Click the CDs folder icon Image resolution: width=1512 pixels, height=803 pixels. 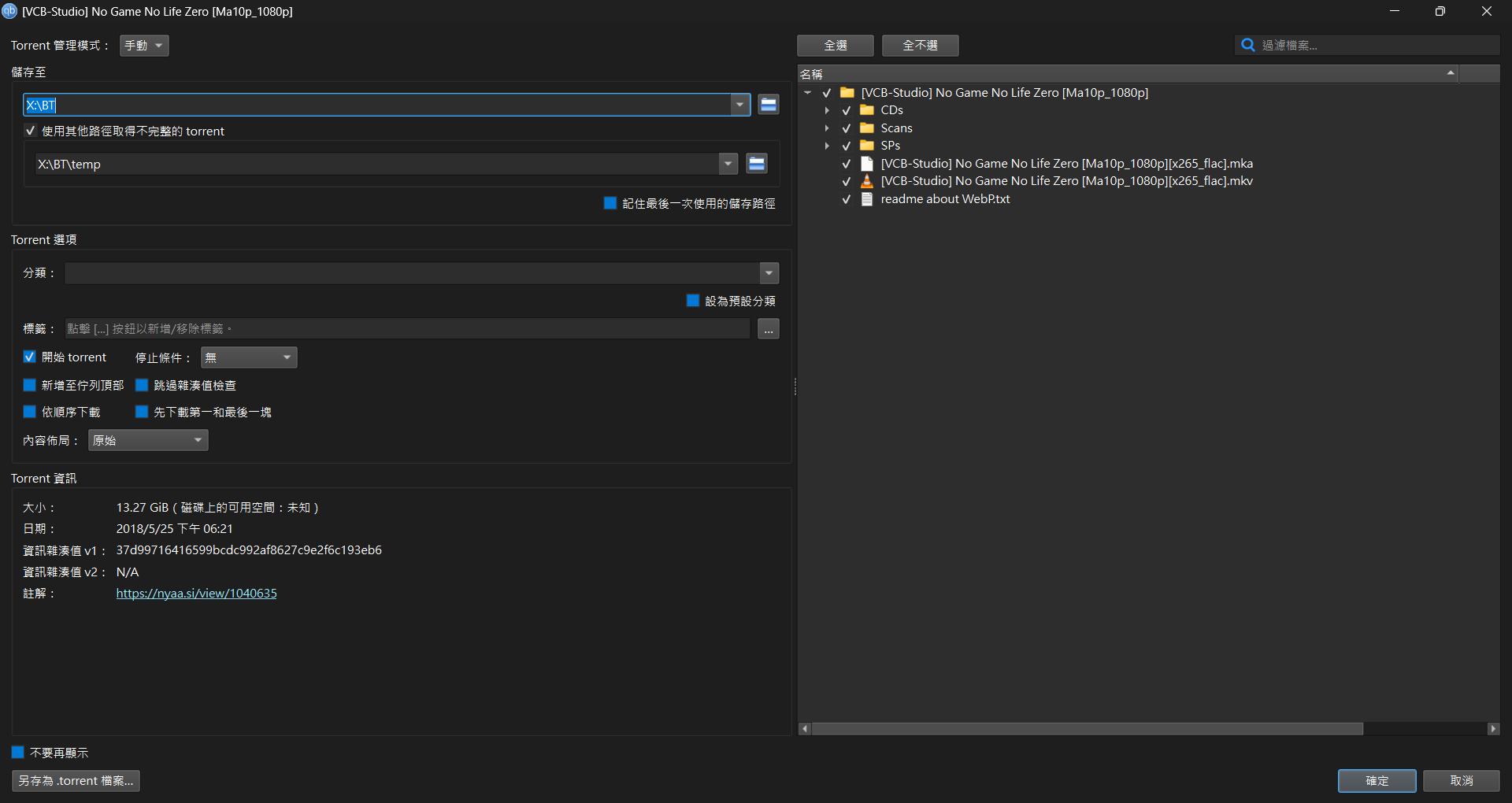[x=867, y=110]
